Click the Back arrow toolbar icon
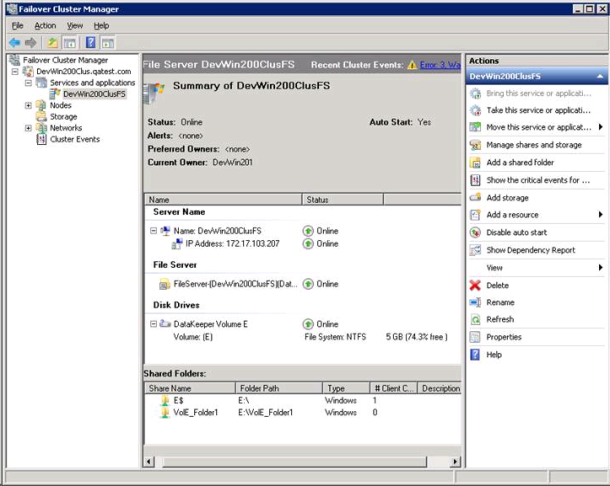Screen dimensions: 610x486 pos(14,42)
